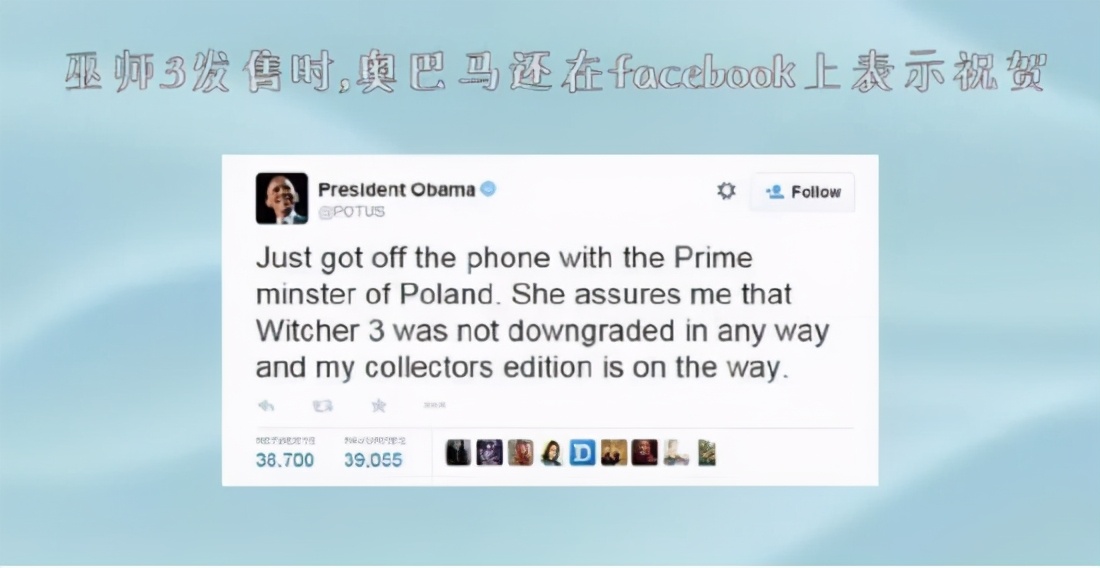Click the last narrow green avatar
The image size is (1100, 568).
click(x=706, y=453)
